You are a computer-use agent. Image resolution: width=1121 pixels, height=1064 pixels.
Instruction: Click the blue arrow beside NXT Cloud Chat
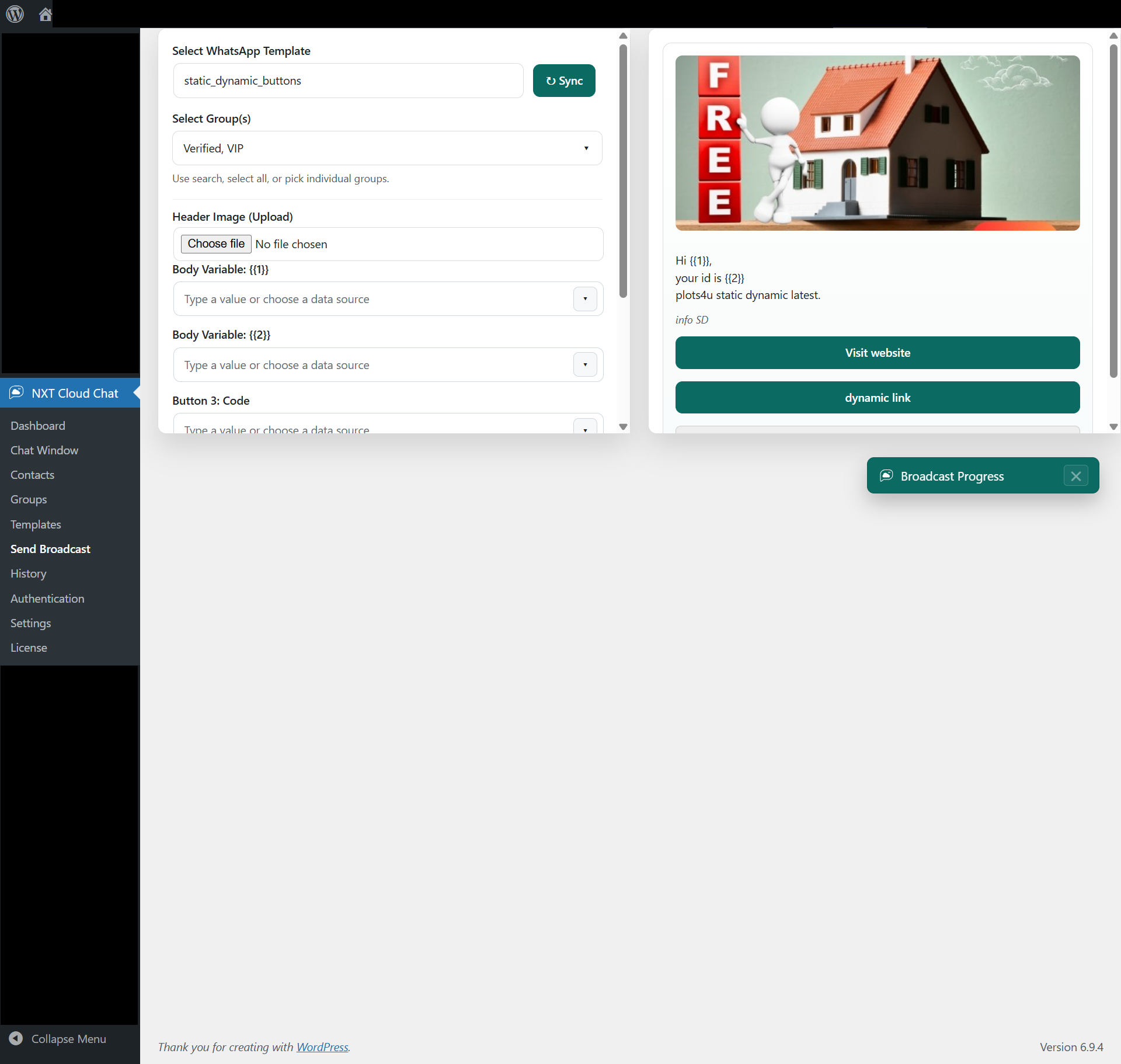136,393
